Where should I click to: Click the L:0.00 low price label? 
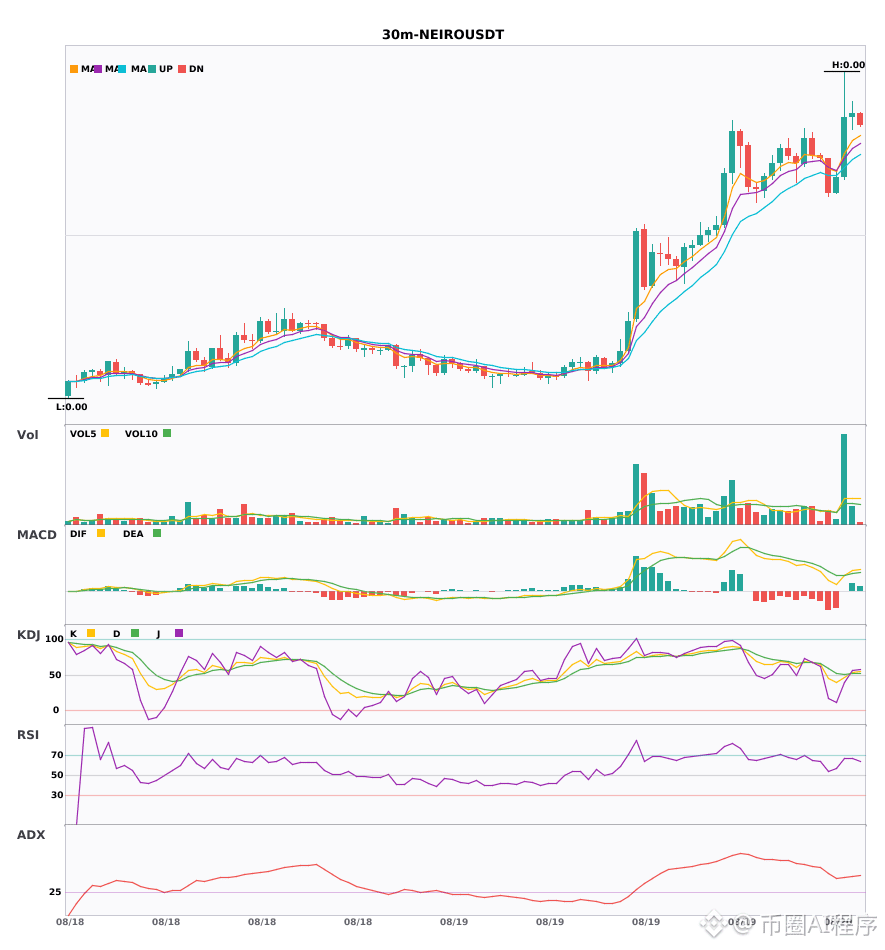(71, 407)
